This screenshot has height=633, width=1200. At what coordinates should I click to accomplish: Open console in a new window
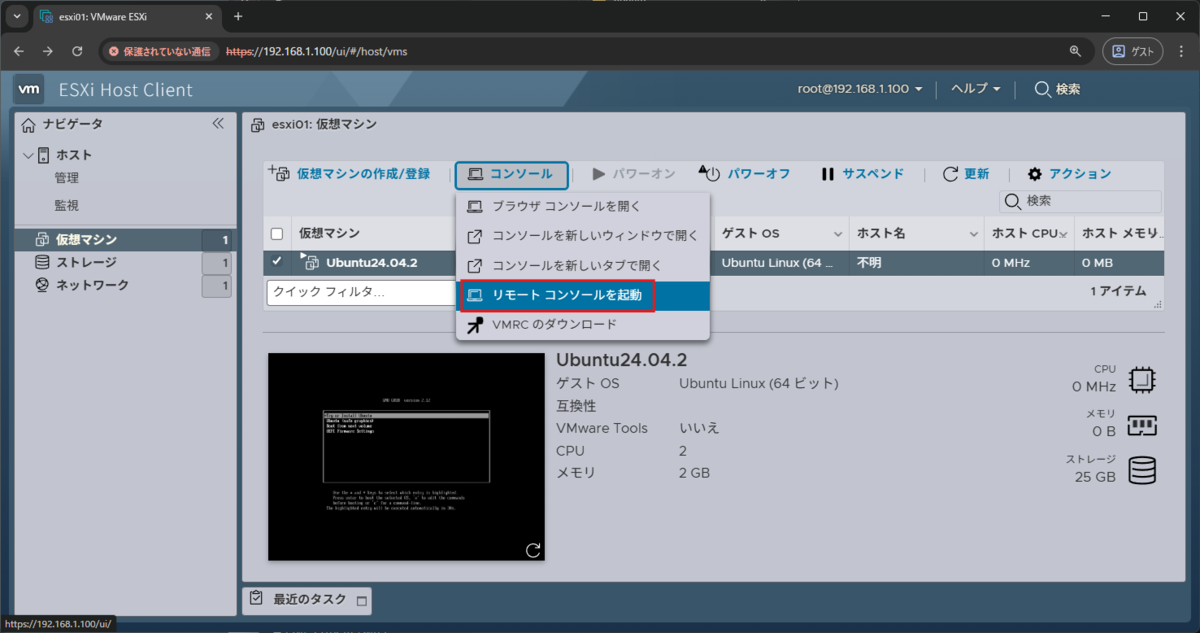(x=583, y=237)
